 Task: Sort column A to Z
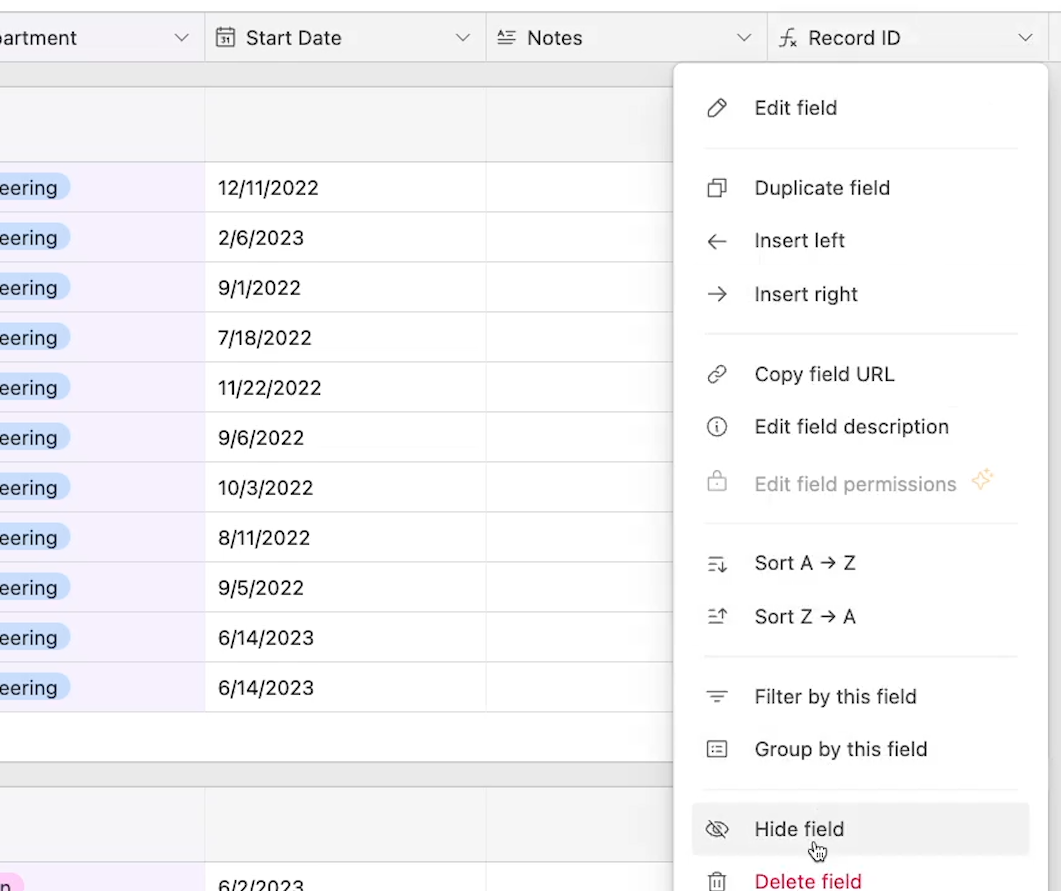[x=860, y=563]
